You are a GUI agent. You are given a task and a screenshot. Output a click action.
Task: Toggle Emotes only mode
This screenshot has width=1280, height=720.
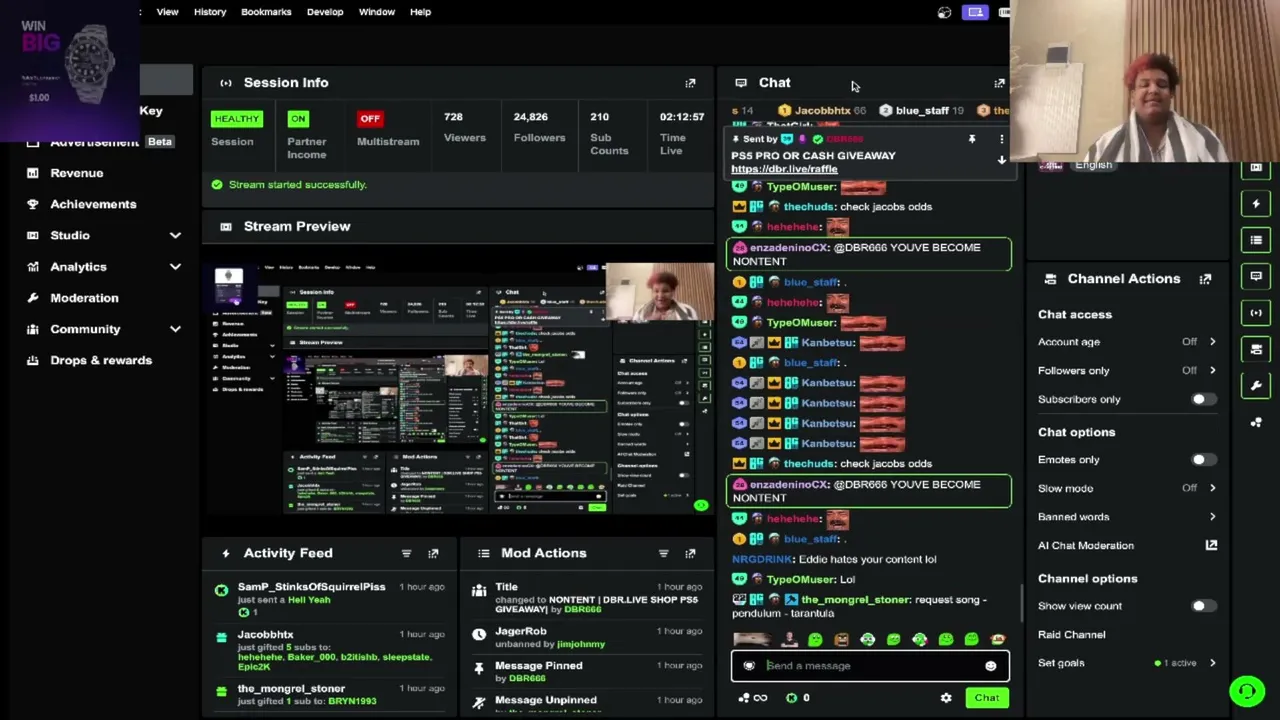1204,460
